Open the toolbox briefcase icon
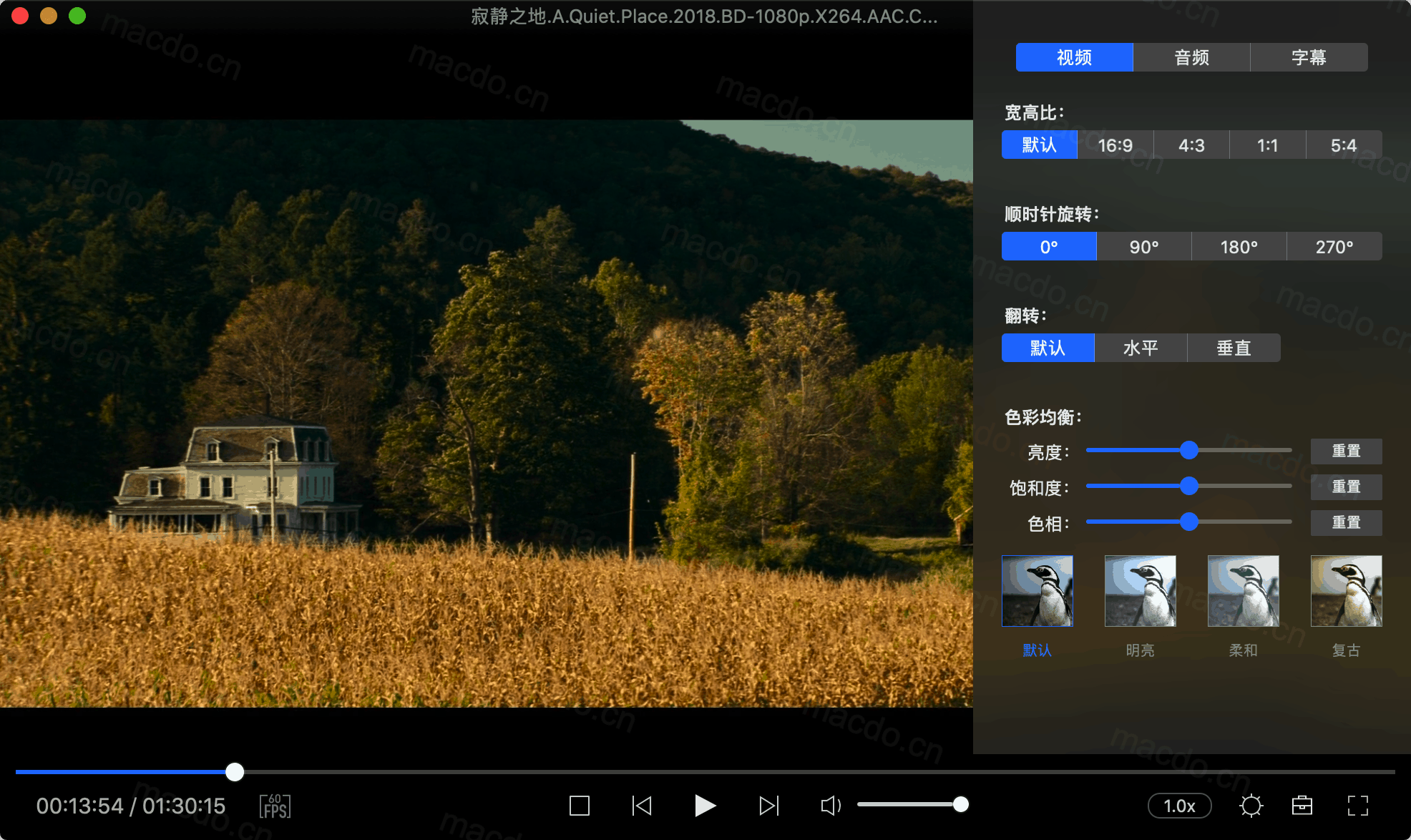Screen dimensions: 1411x840 tap(1302, 806)
